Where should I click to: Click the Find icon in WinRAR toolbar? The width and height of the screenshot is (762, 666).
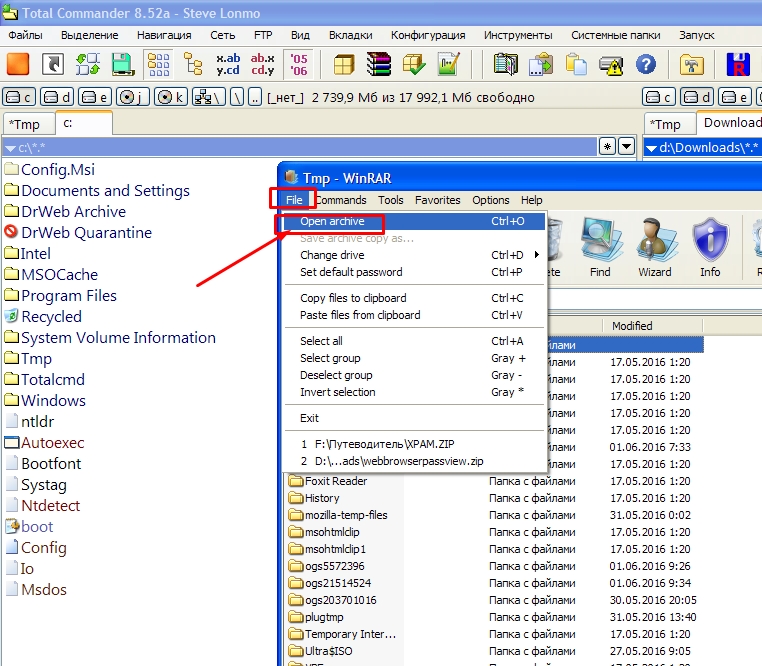(x=600, y=246)
